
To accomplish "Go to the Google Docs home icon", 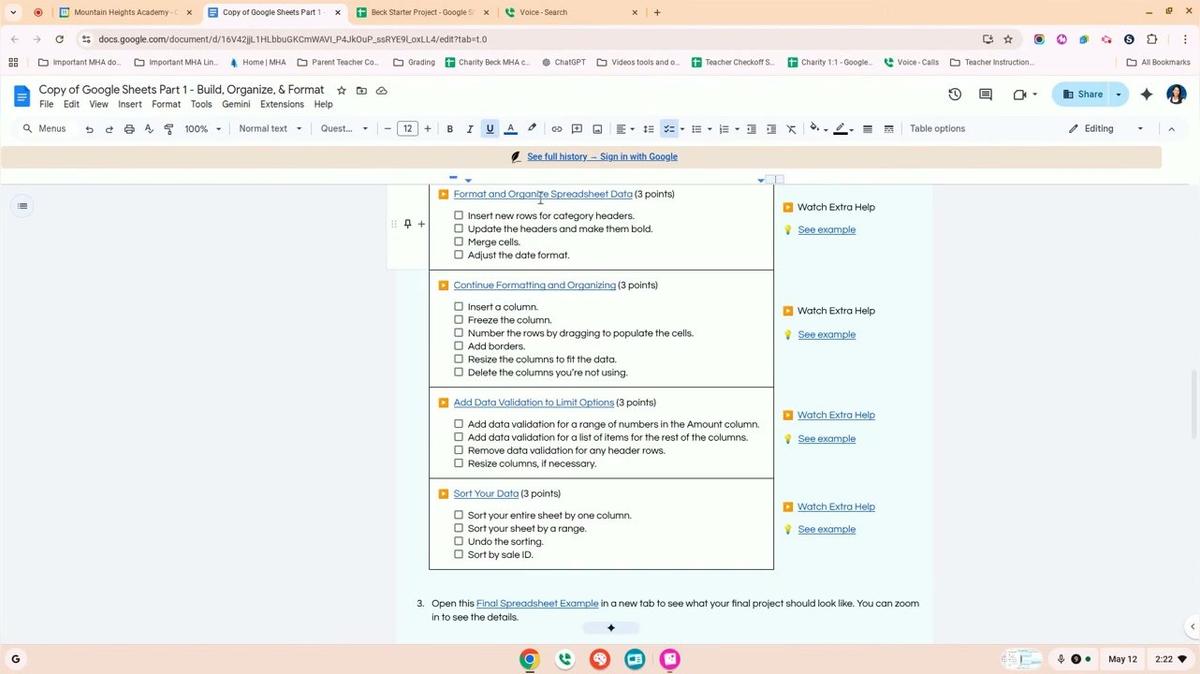I will (x=22, y=96).
